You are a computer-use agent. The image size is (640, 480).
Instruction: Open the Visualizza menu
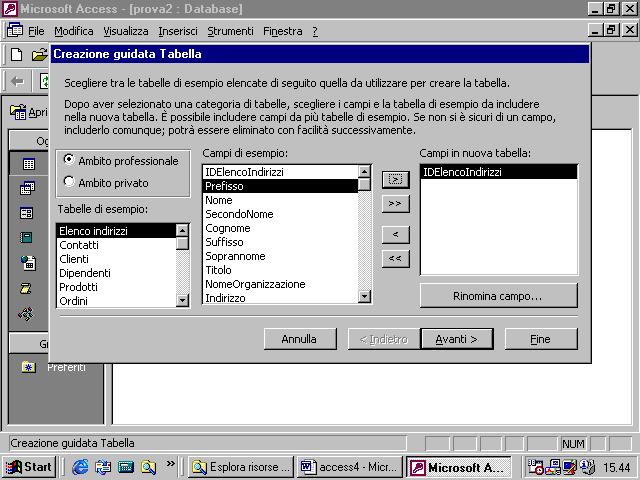point(126,31)
